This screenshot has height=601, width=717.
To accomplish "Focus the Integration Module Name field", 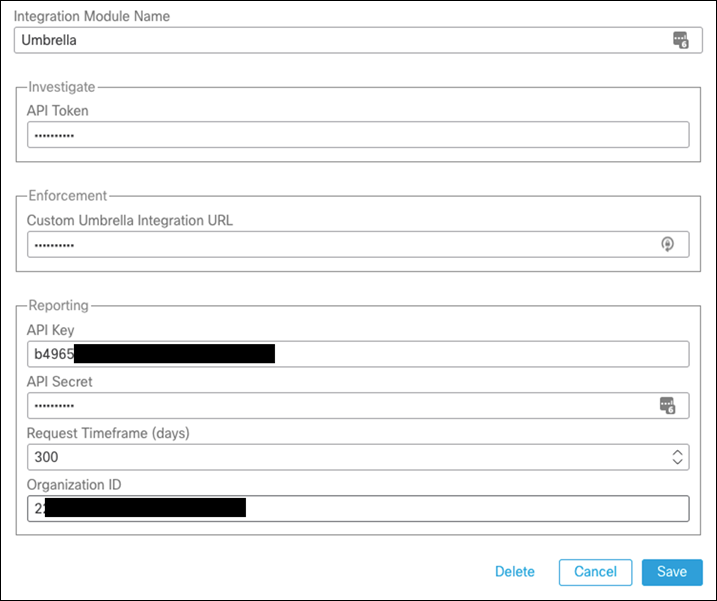I will click(358, 40).
